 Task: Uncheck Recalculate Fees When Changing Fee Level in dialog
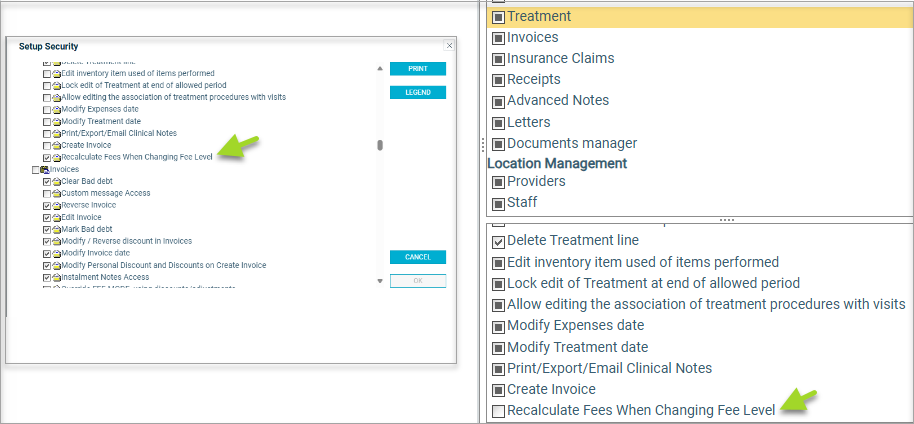click(x=47, y=158)
